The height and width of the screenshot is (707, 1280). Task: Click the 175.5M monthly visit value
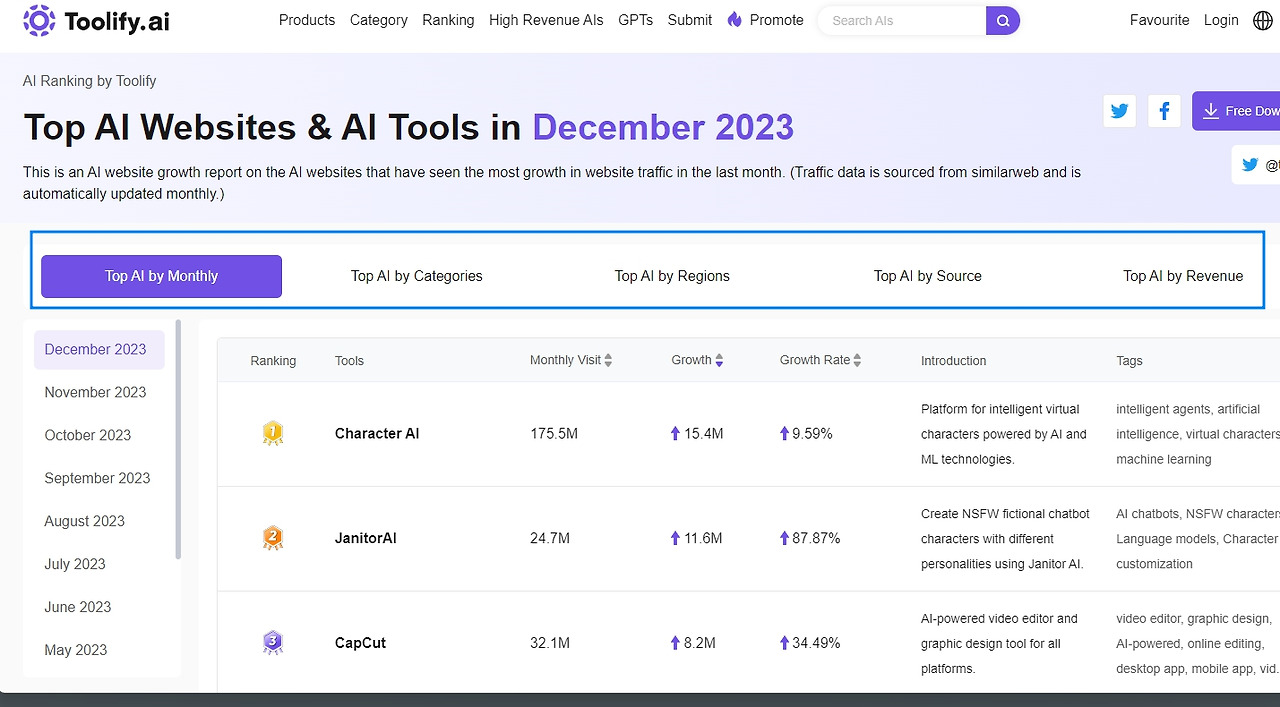point(554,433)
